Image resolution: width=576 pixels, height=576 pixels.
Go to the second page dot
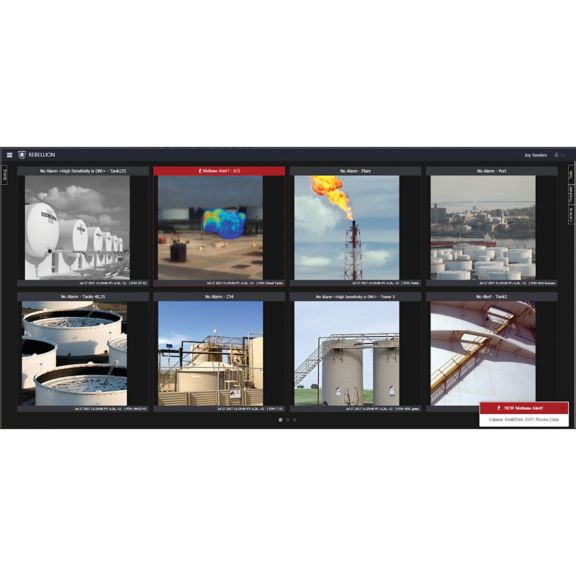288,420
